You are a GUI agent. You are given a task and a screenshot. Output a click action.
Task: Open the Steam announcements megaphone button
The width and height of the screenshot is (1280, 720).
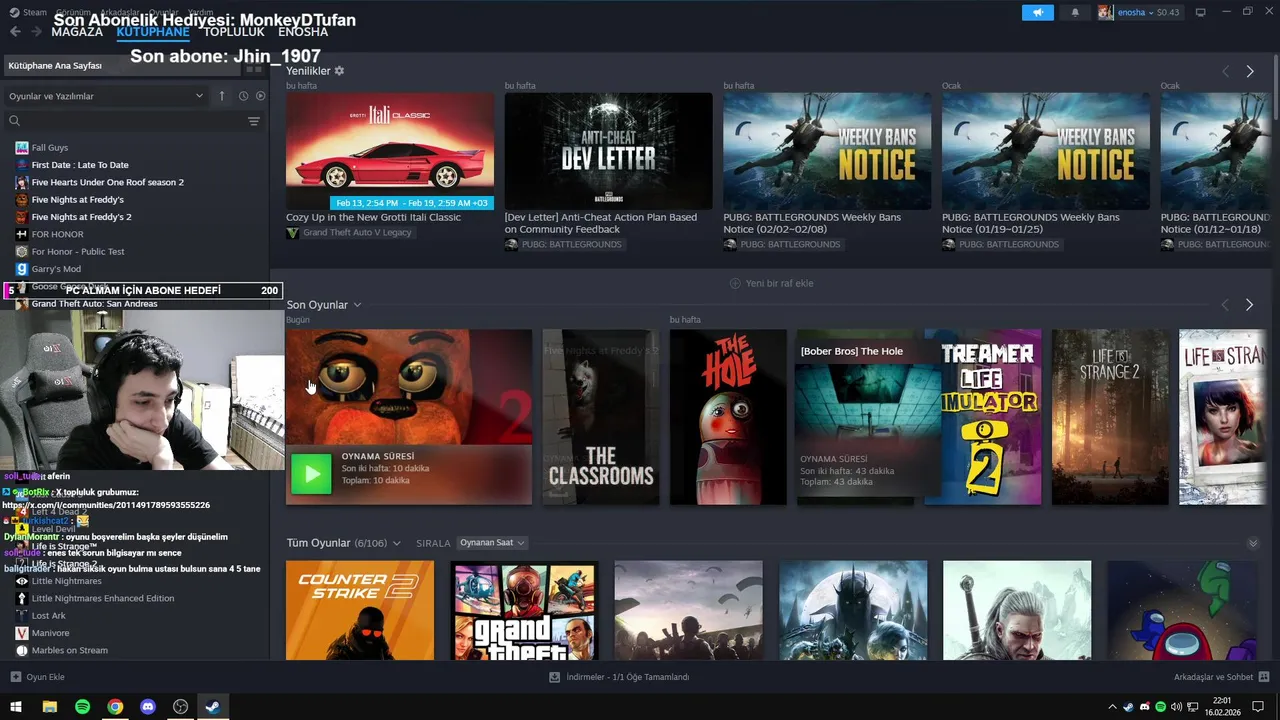[x=1037, y=12]
